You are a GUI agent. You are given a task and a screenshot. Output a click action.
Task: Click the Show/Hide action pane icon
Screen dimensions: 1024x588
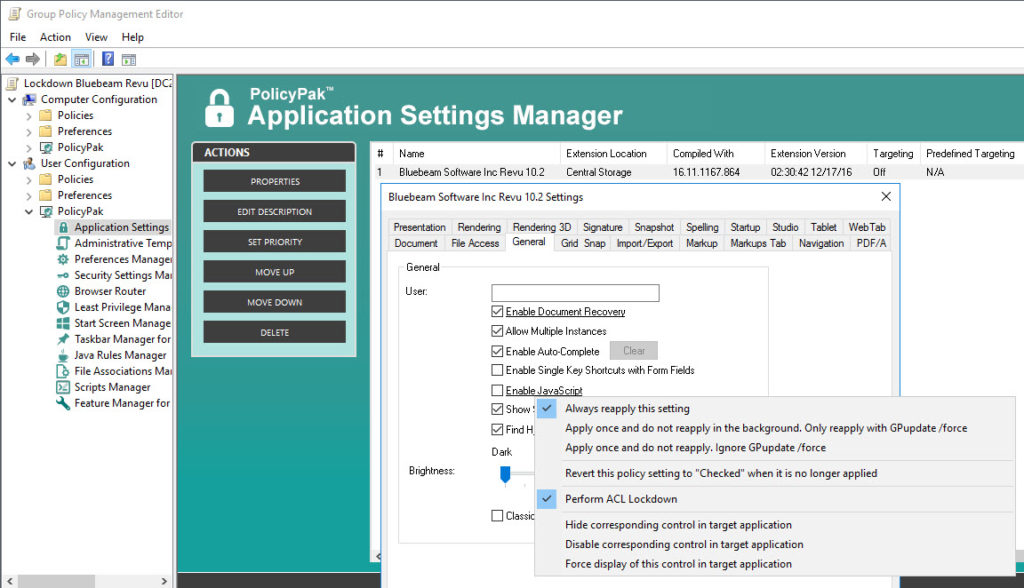click(x=129, y=59)
